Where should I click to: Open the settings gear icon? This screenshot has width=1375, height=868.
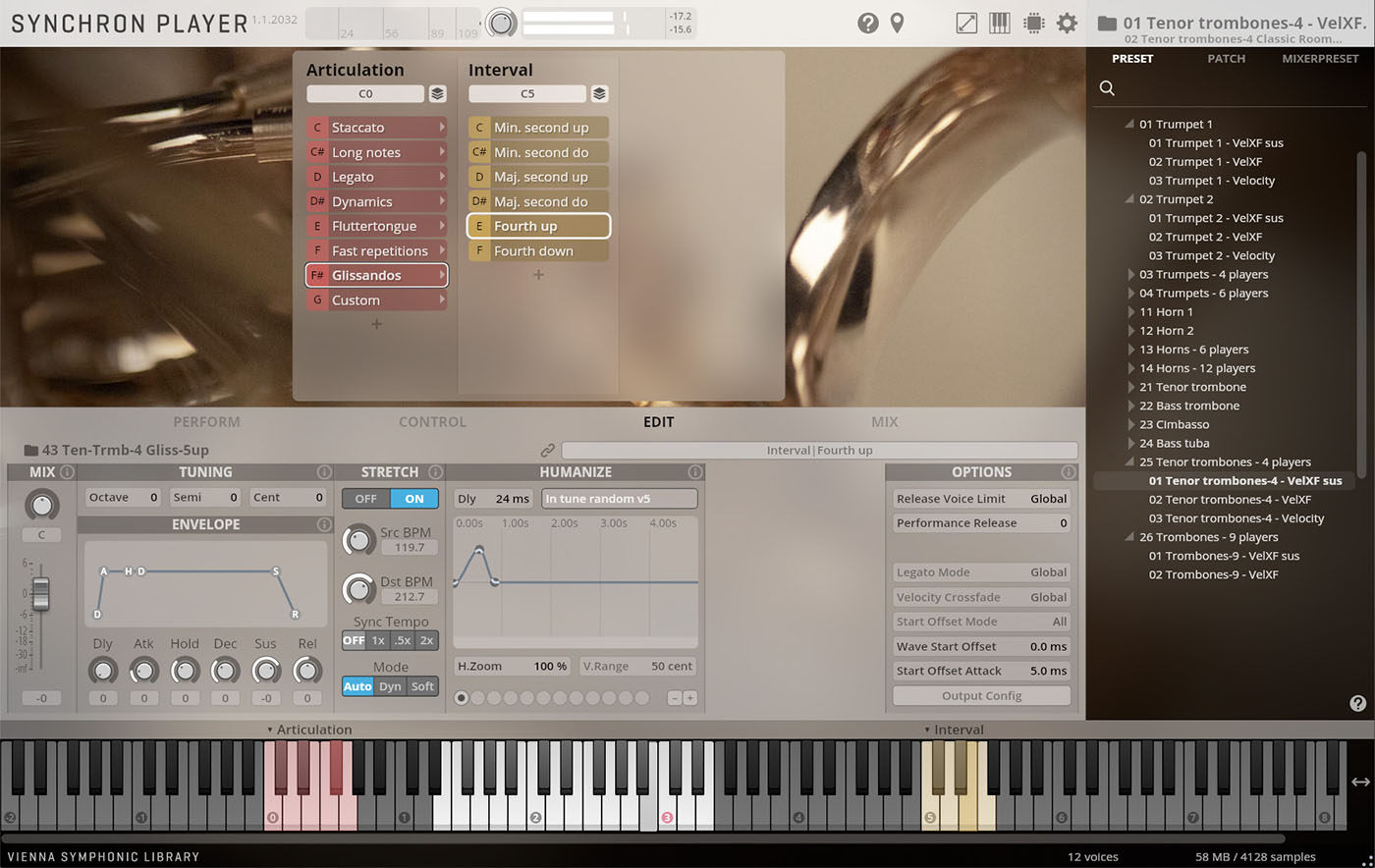click(x=1067, y=23)
